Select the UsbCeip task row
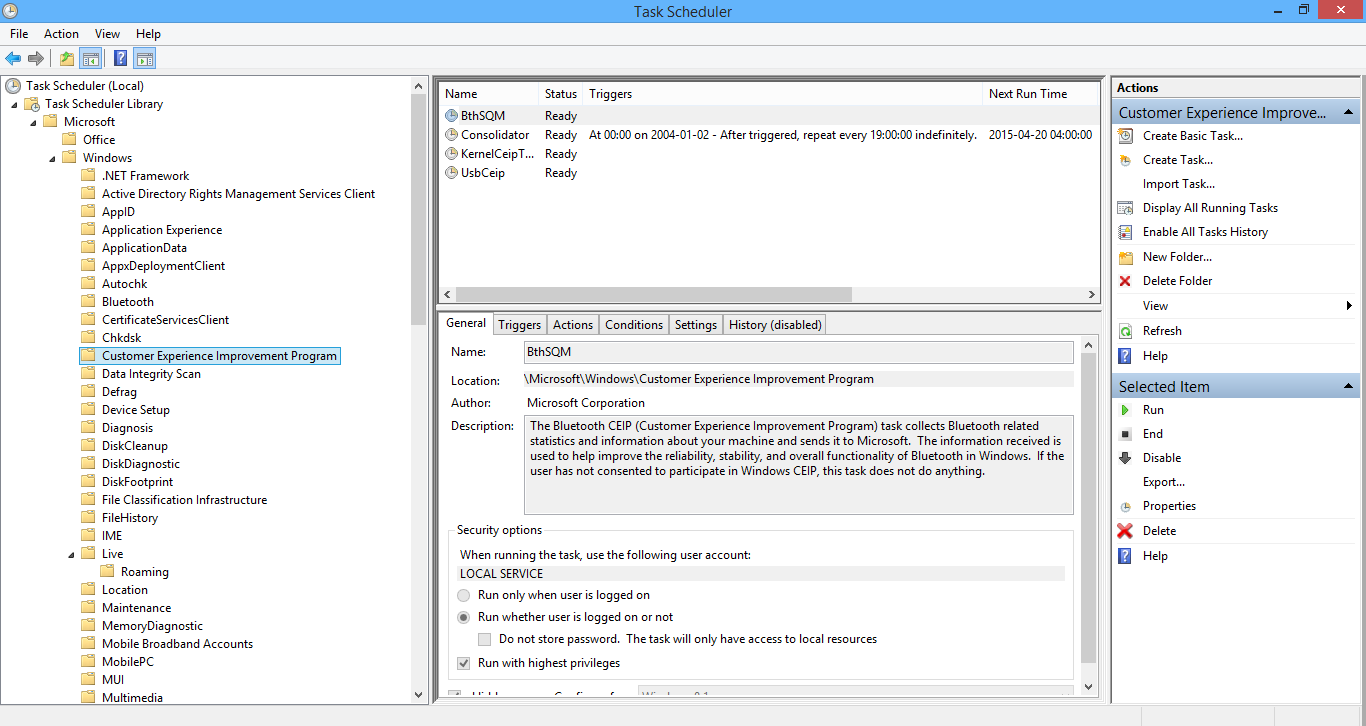Viewport: 1366px width, 726px height. [768, 173]
